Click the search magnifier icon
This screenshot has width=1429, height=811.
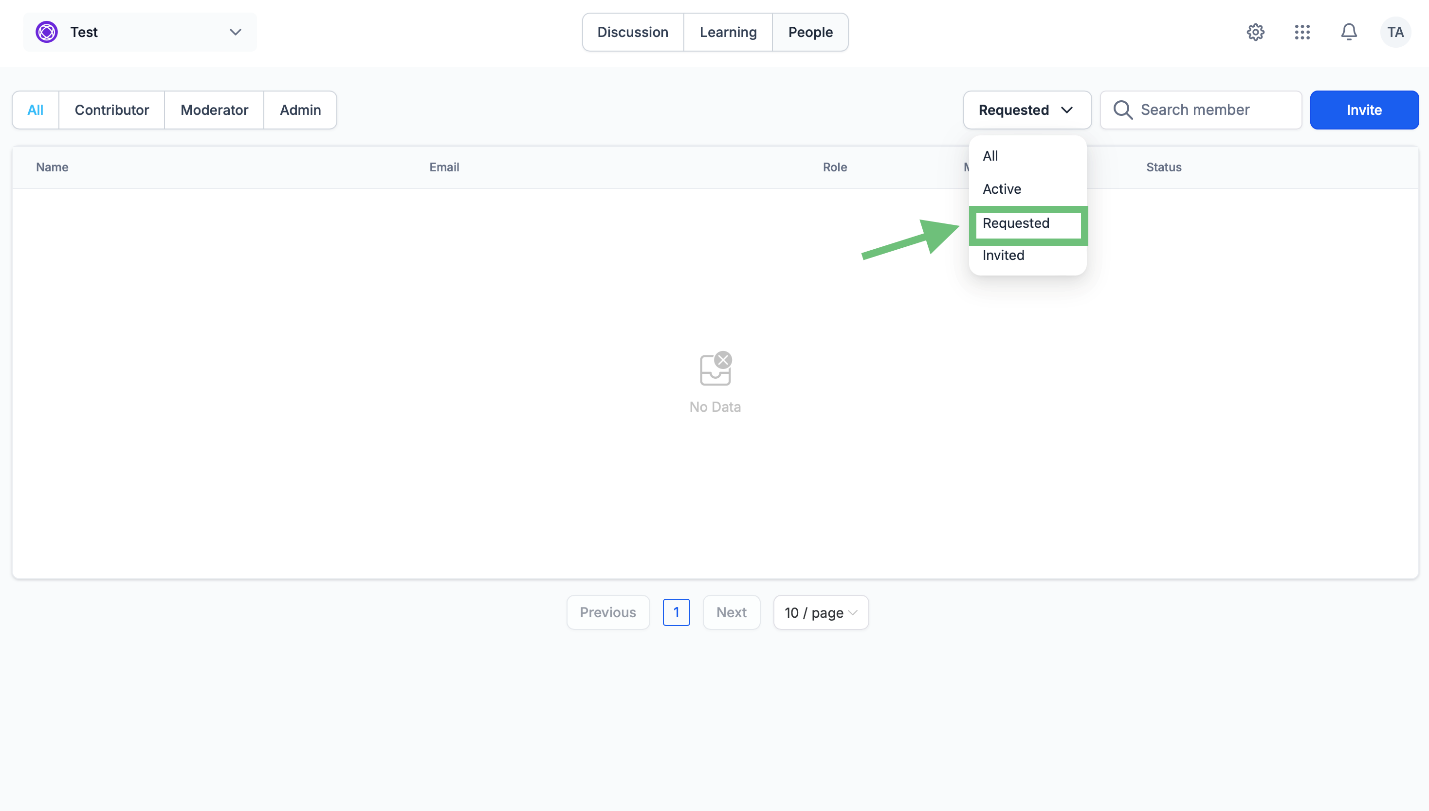point(1123,110)
